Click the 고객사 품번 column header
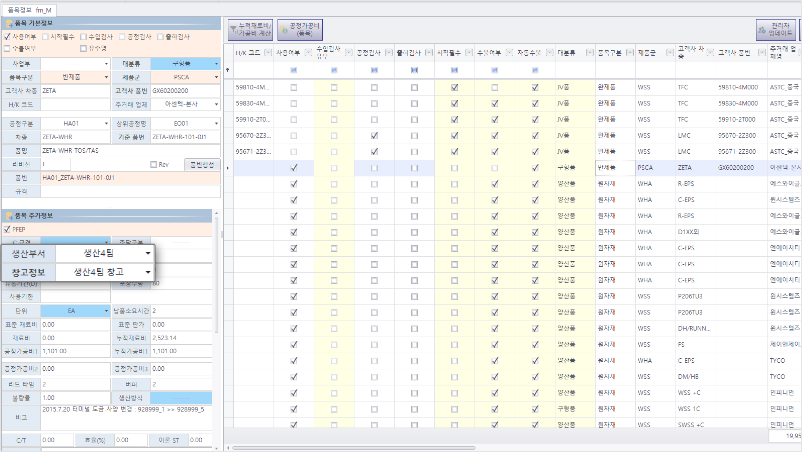Image resolution: width=802 pixels, height=452 pixels. 734,52
